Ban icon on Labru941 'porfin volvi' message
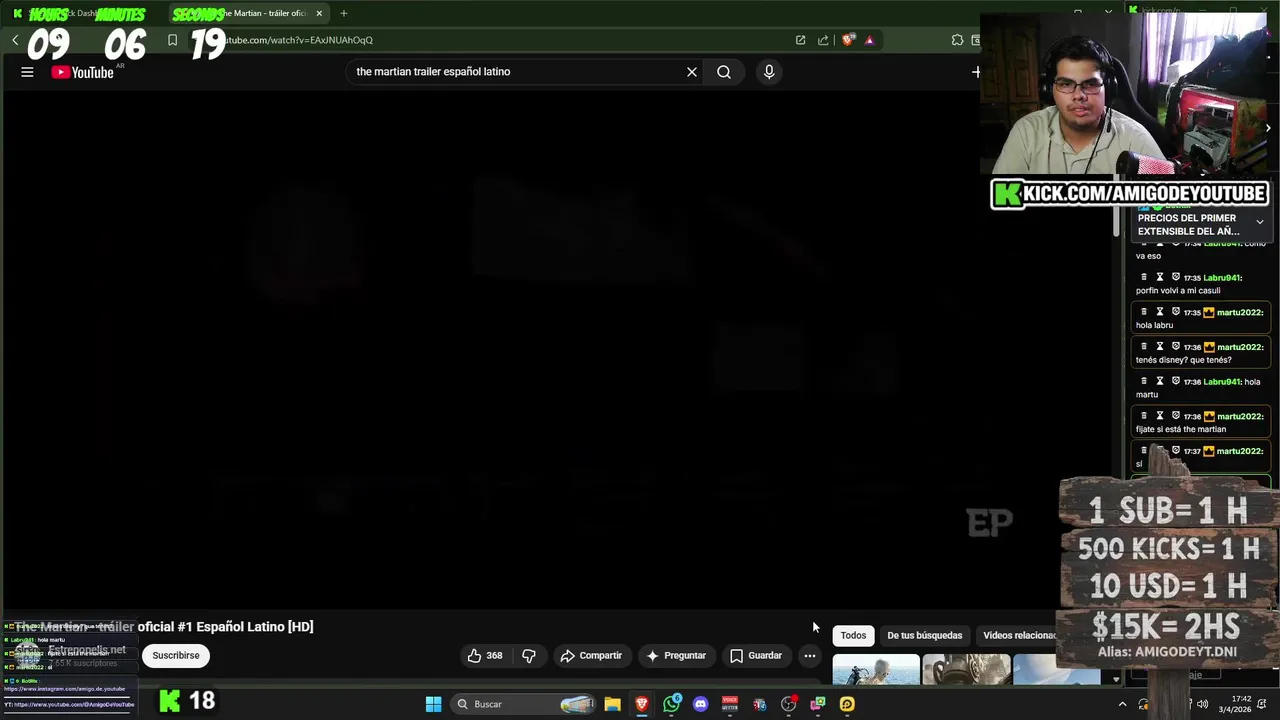Viewport: 1280px width, 720px height. [1176, 278]
